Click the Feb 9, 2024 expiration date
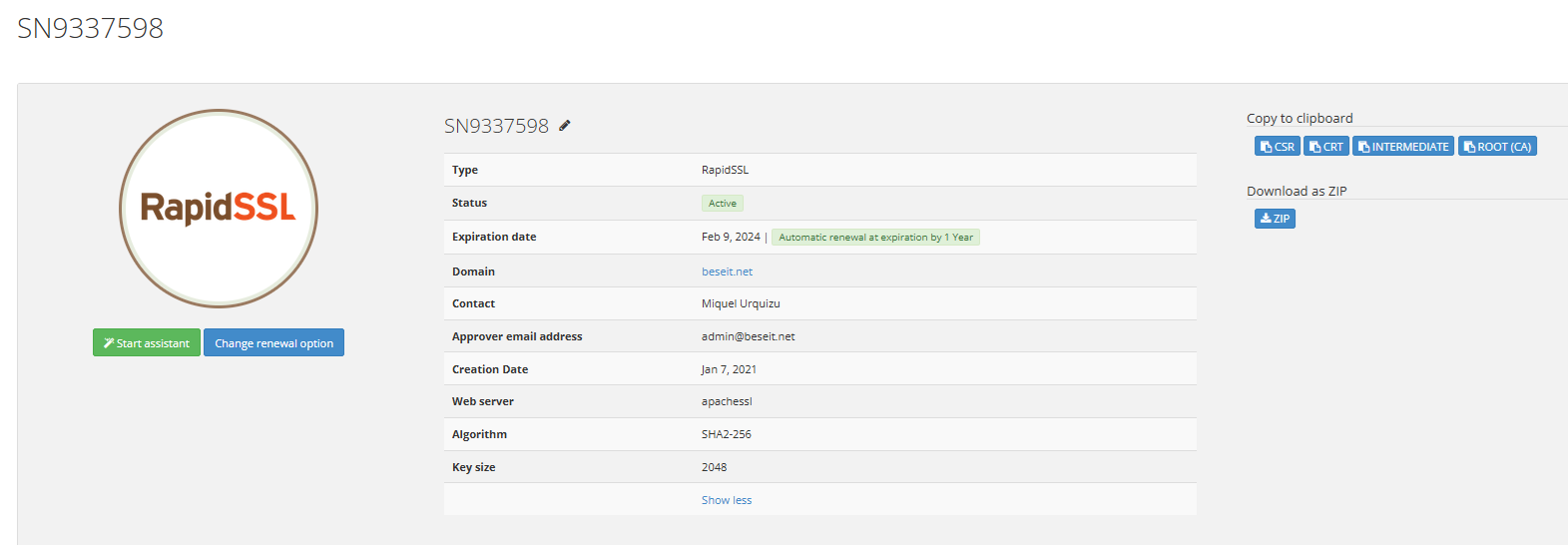Image resolution: width=1568 pixels, height=545 pixels. (x=731, y=238)
